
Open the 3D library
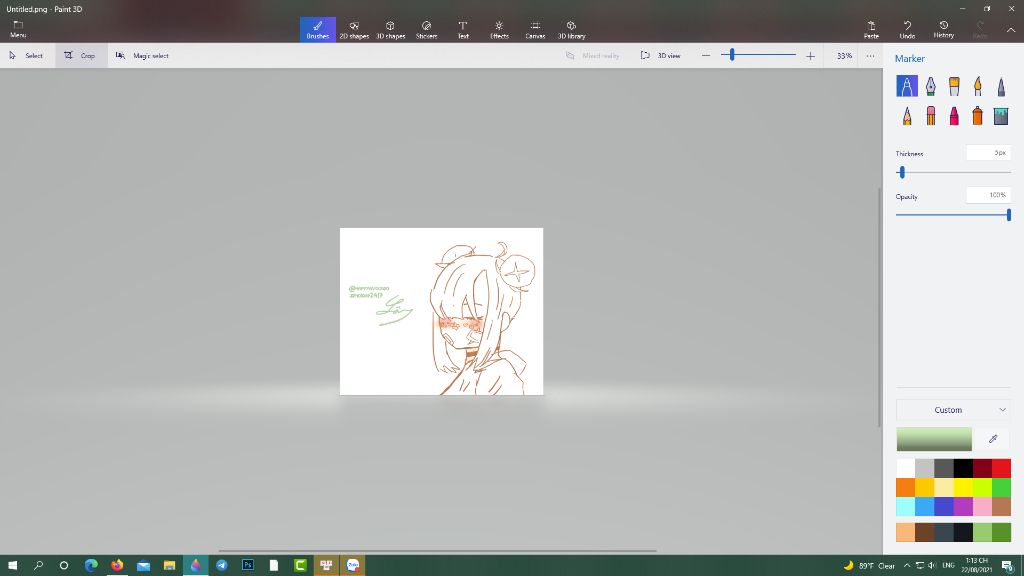(571, 29)
